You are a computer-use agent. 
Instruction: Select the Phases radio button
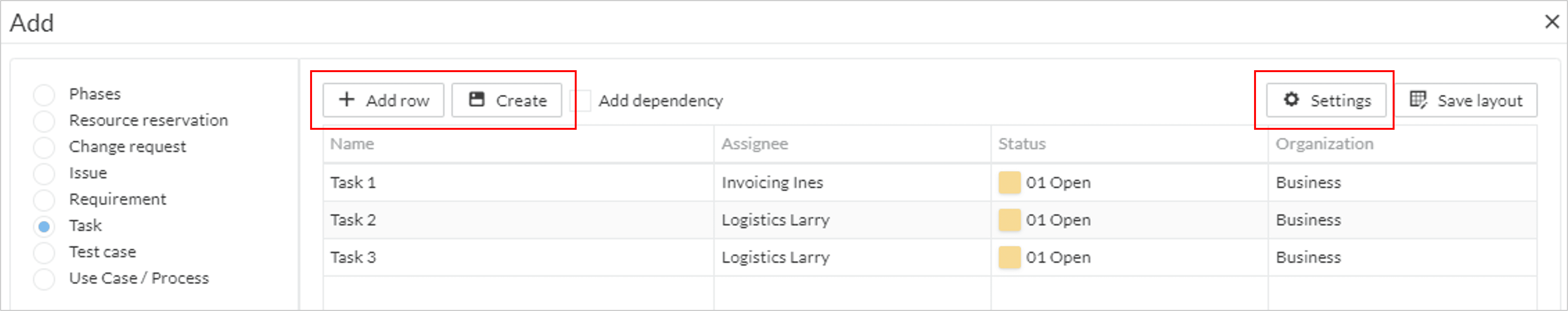44,94
